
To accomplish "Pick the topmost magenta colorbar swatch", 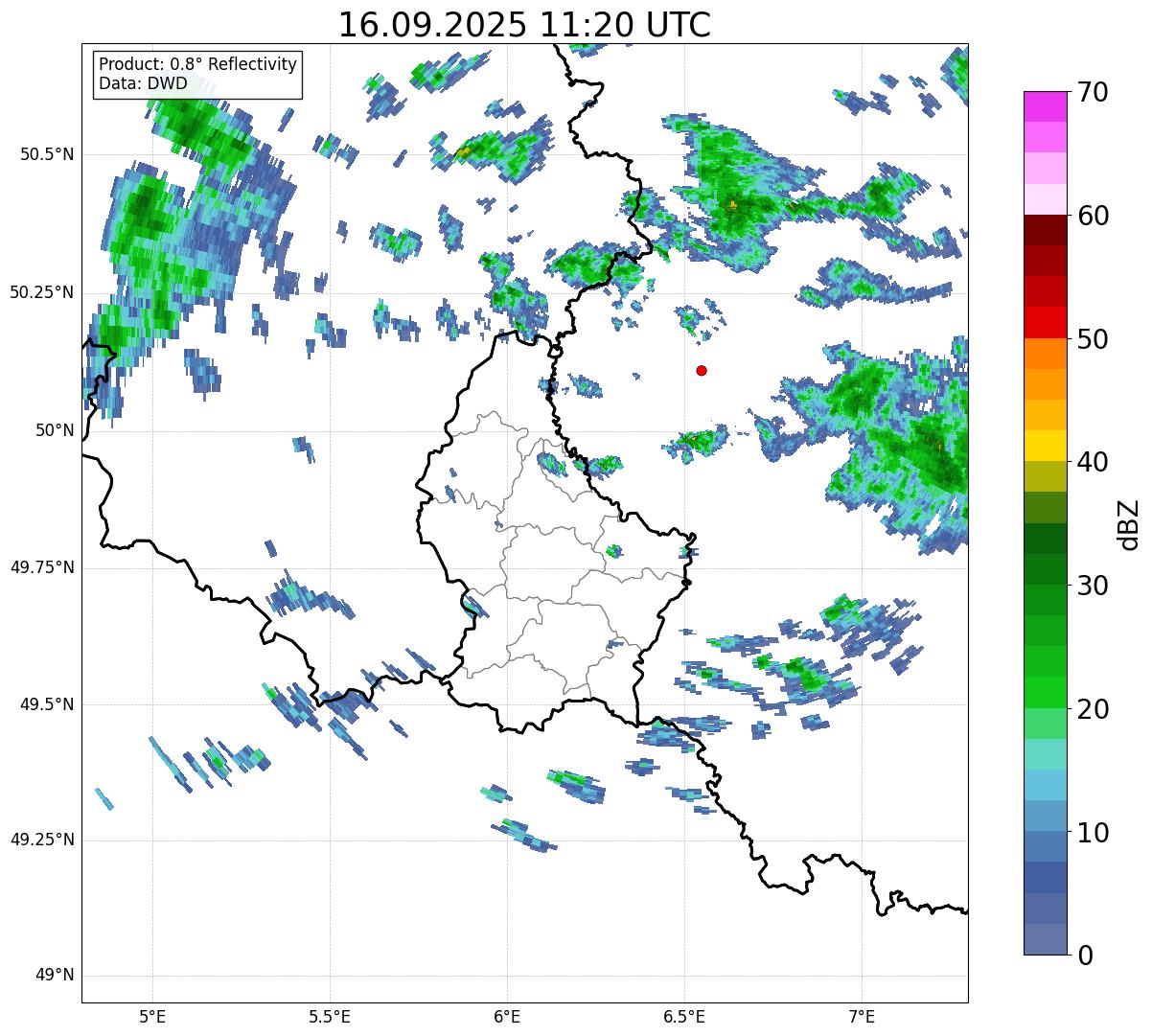I will click(1046, 106).
